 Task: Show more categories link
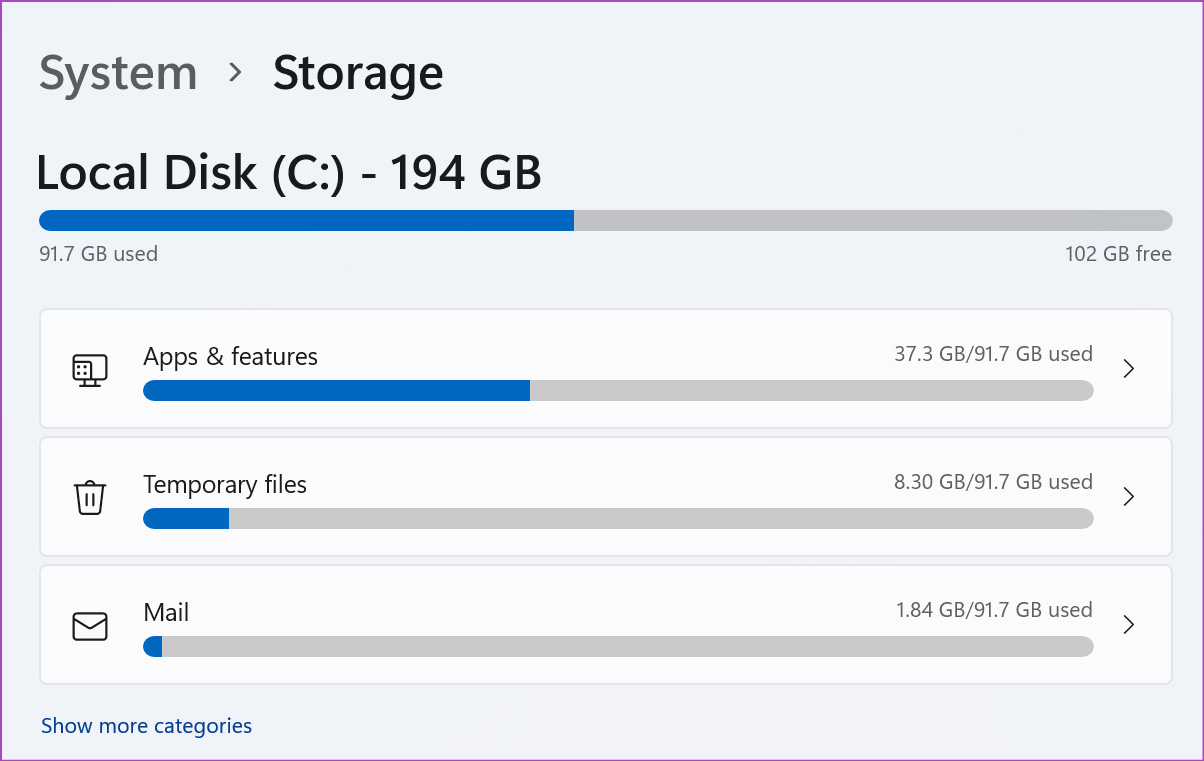146,726
